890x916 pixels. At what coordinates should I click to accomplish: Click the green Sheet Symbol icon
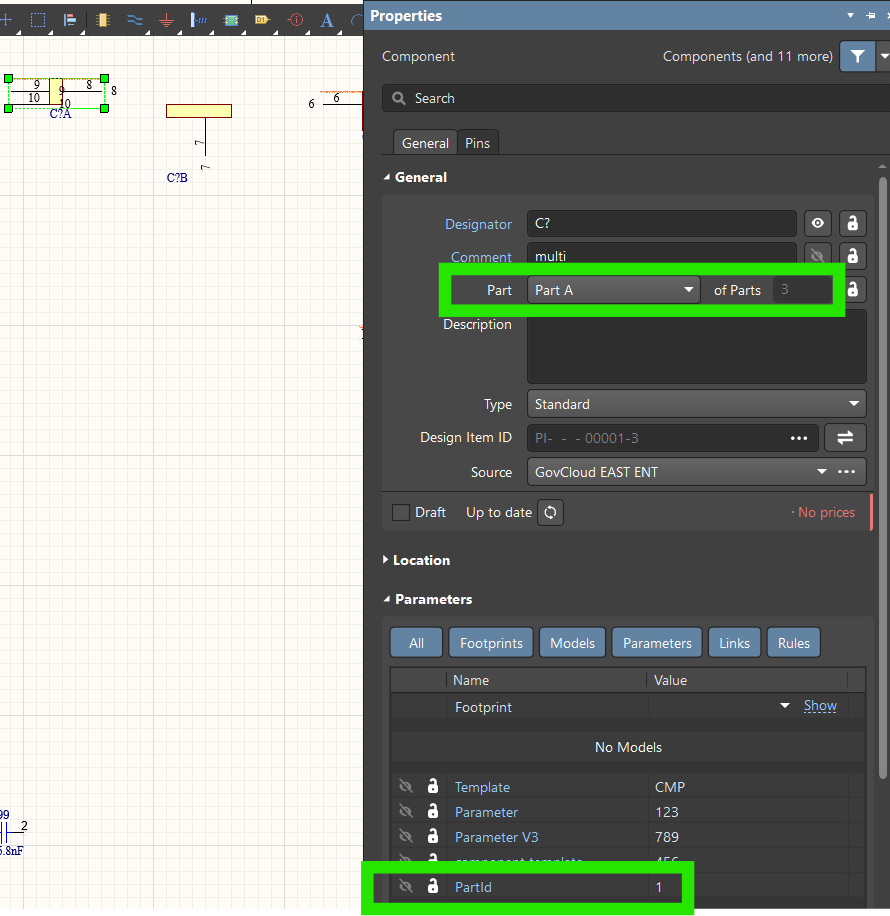(231, 20)
